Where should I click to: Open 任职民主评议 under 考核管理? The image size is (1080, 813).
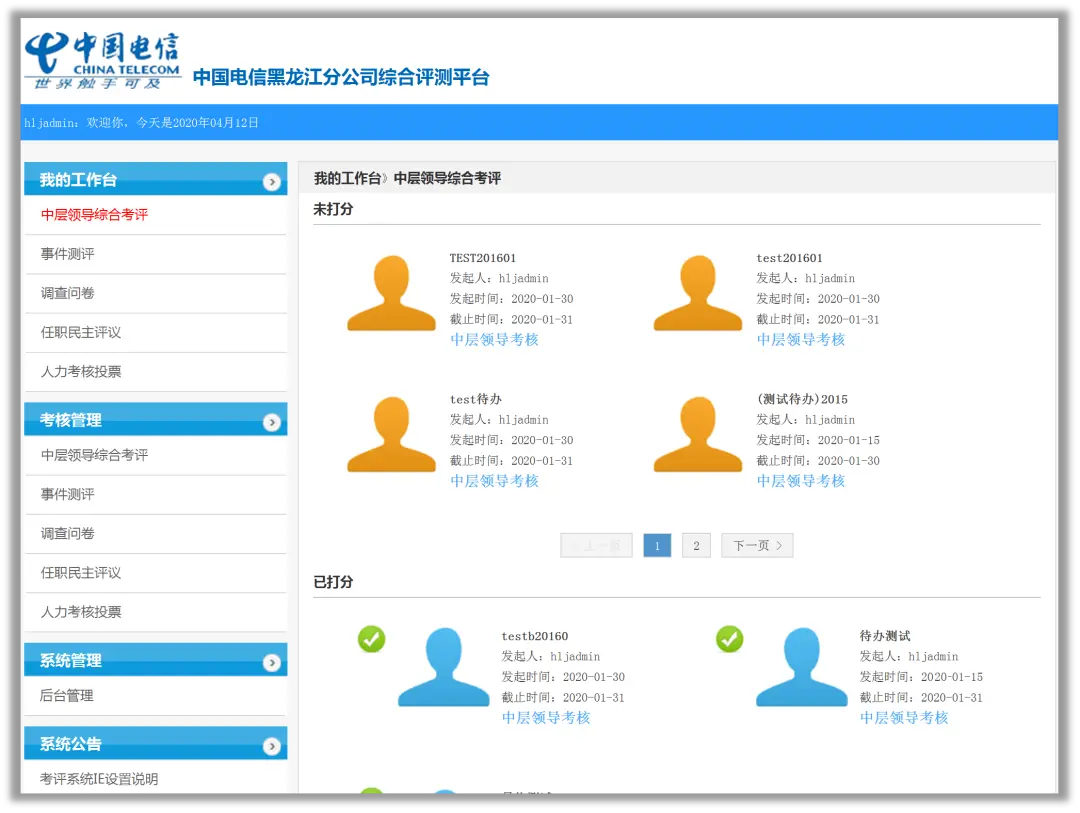[81, 573]
